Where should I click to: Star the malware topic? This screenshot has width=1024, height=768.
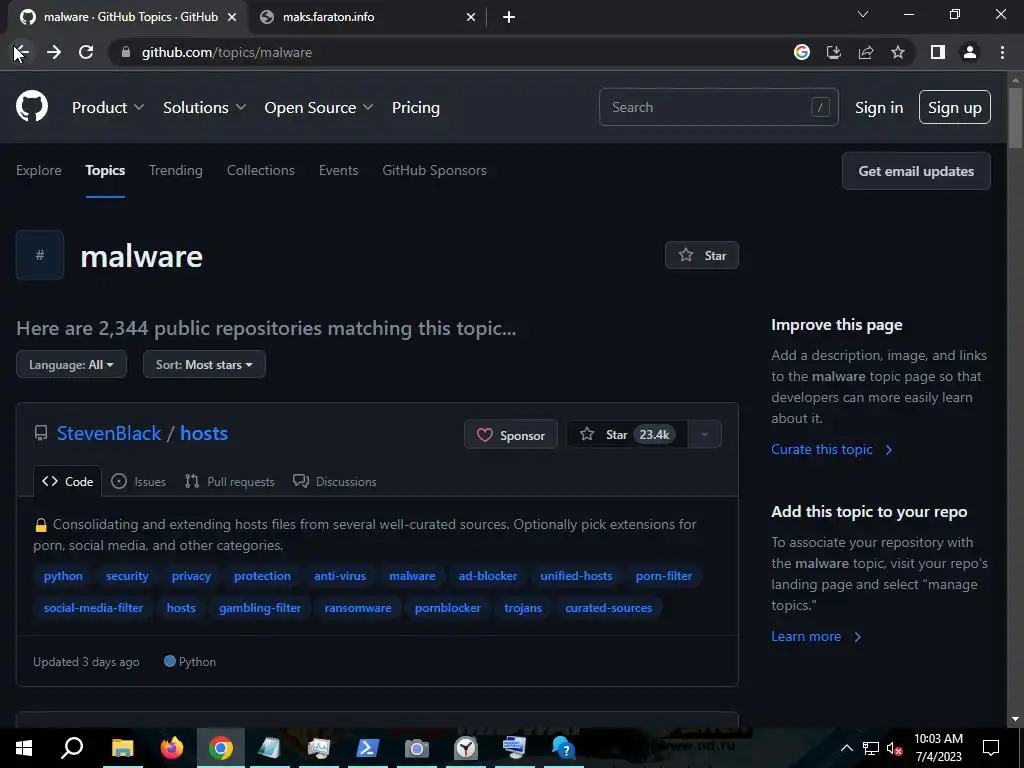coord(702,255)
